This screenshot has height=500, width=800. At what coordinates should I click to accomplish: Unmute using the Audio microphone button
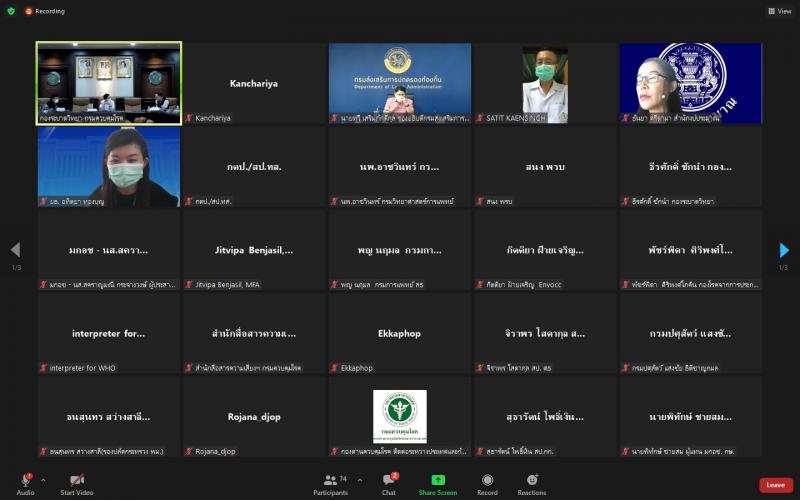click(x=25, y=484)
